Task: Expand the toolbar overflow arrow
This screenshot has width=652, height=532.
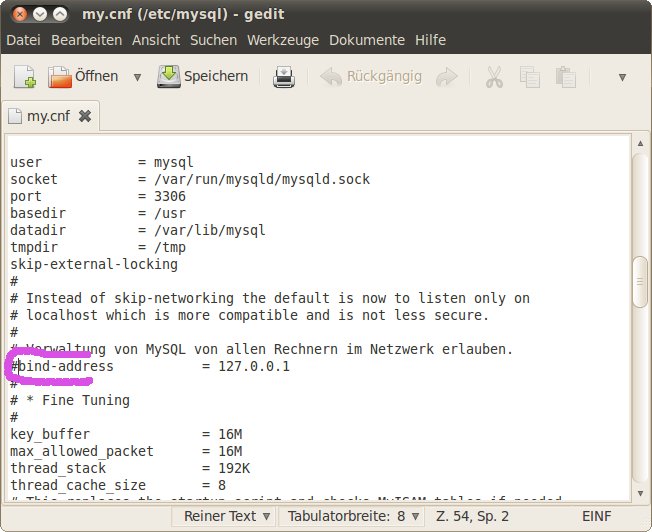Action: [x=622, y=77]
